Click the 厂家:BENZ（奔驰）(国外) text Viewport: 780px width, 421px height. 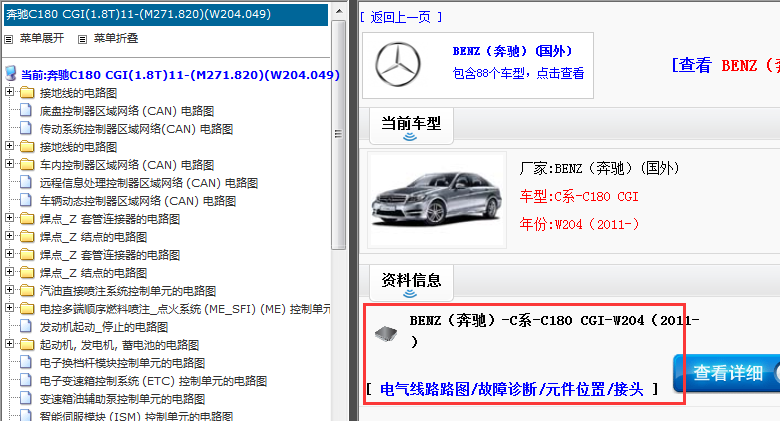click(x=599, y=169)
